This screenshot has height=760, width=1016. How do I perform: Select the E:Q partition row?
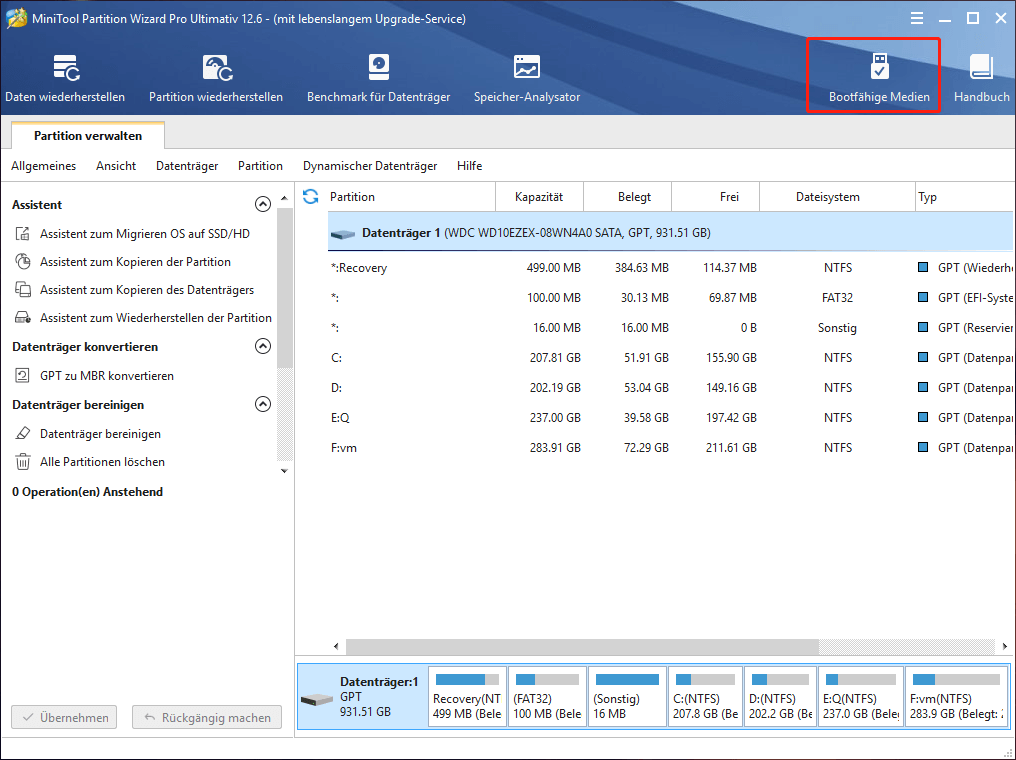671,418
